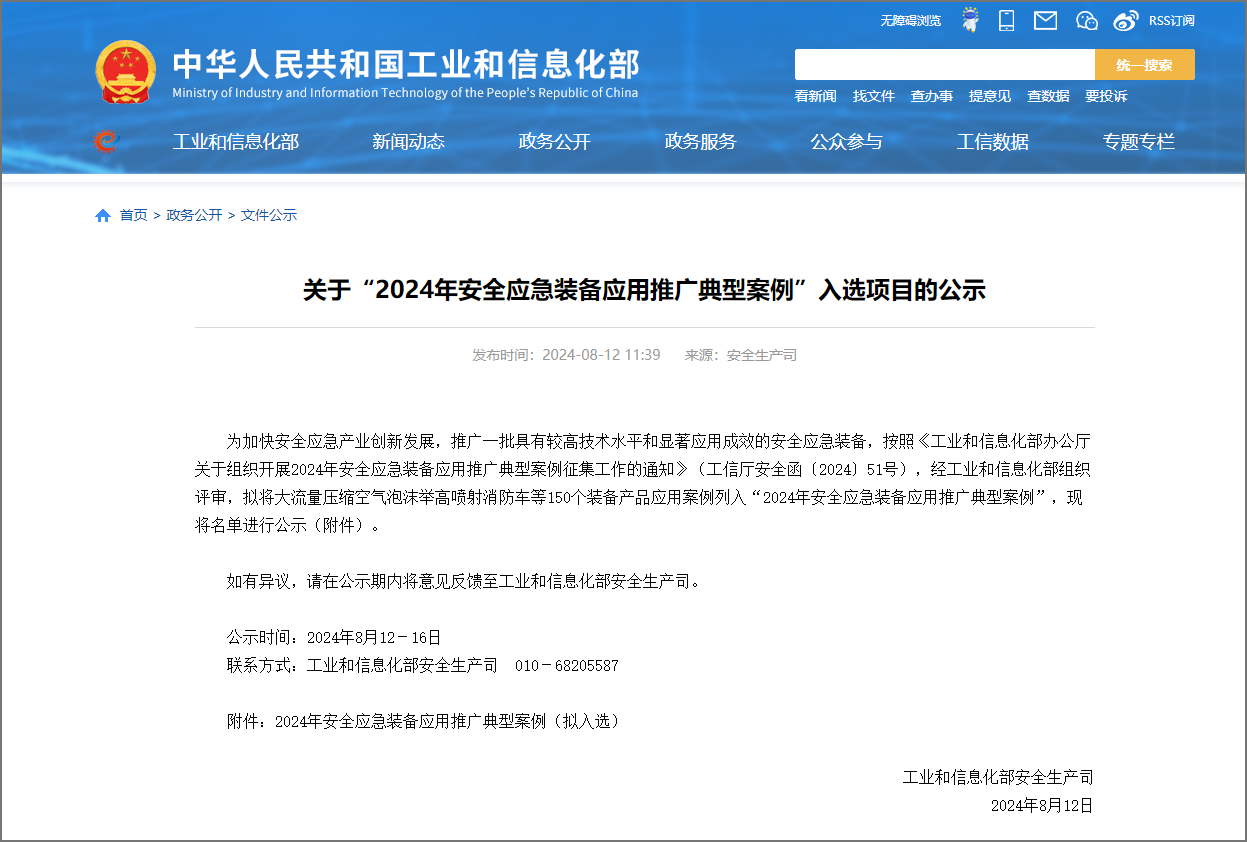Open the Weibo icon
This screenshot has width=1247, height=842.
tap(1126, 20)
